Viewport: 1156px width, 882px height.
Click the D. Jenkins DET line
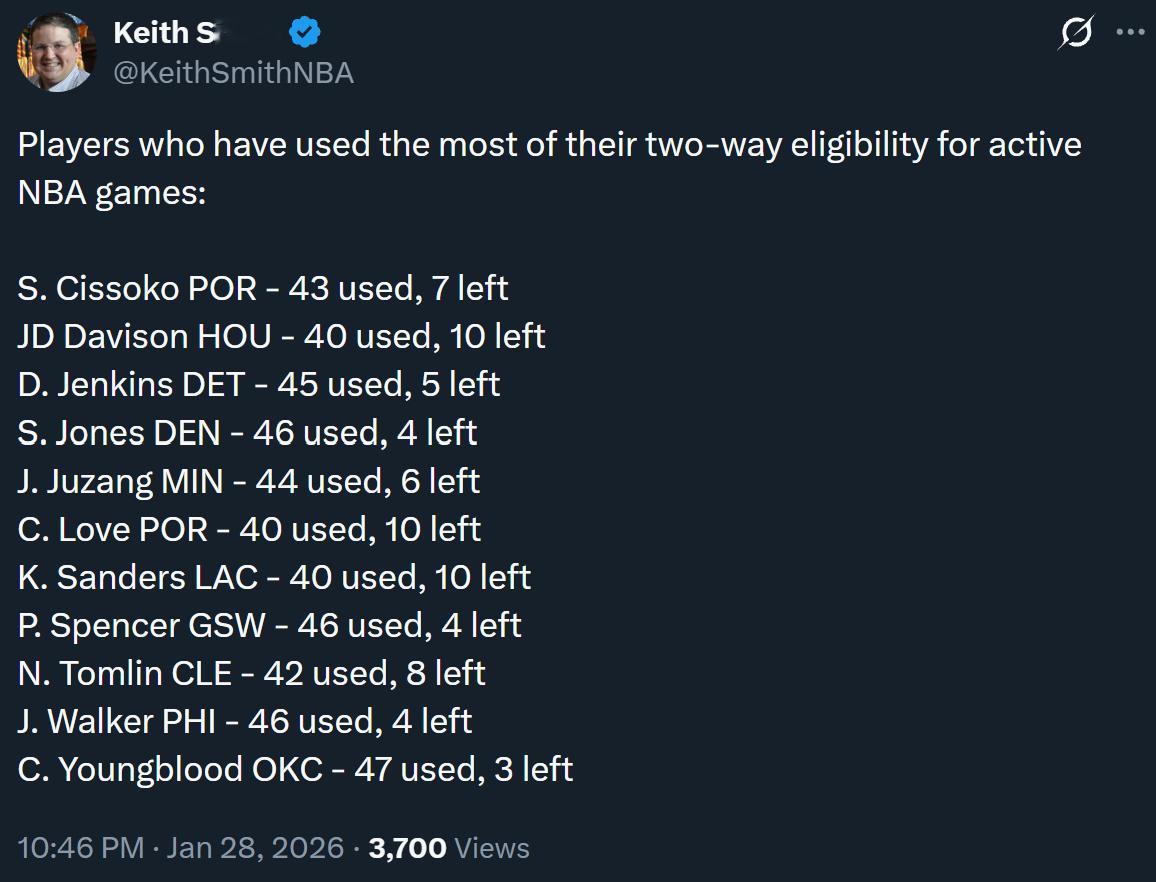258,384
